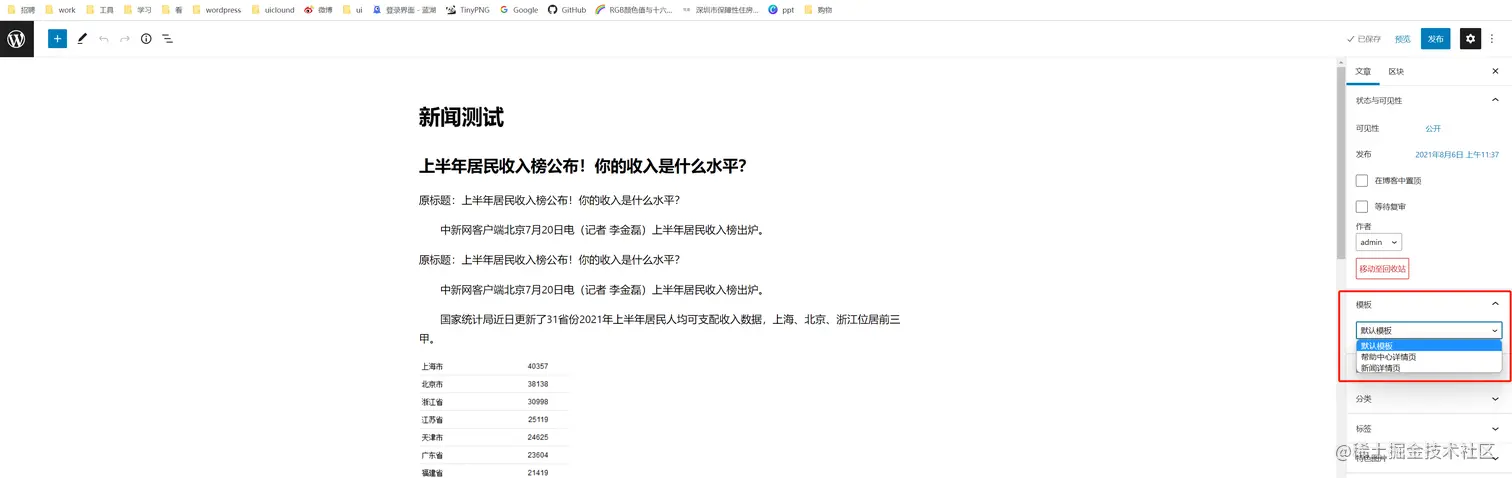This screenshot has width=1512, height=478.
Task: Click the 新闻测试 post title
Action: coord(461,117)
